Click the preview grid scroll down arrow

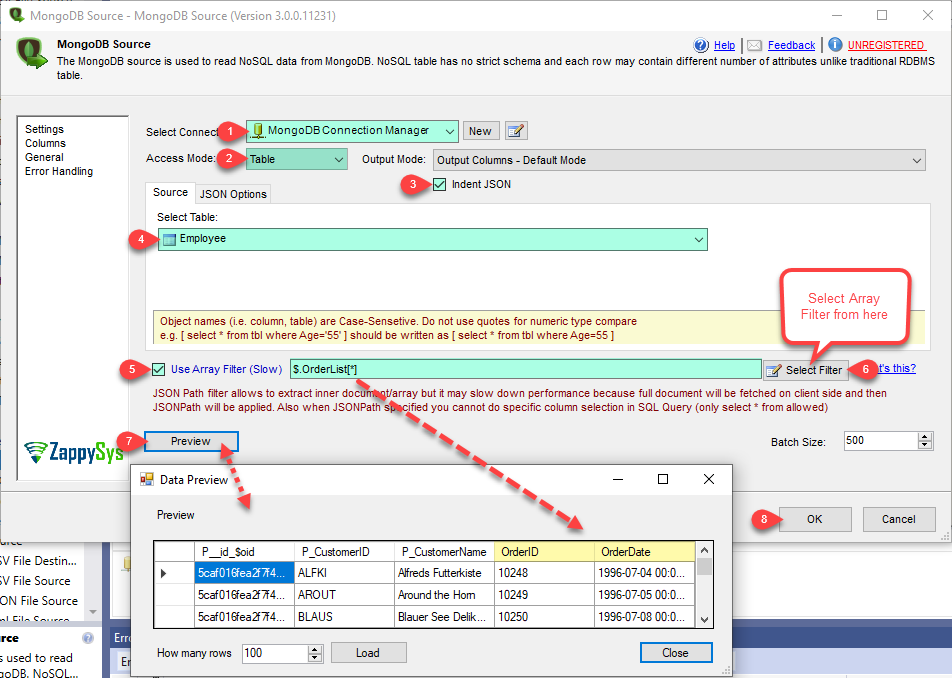704,620
